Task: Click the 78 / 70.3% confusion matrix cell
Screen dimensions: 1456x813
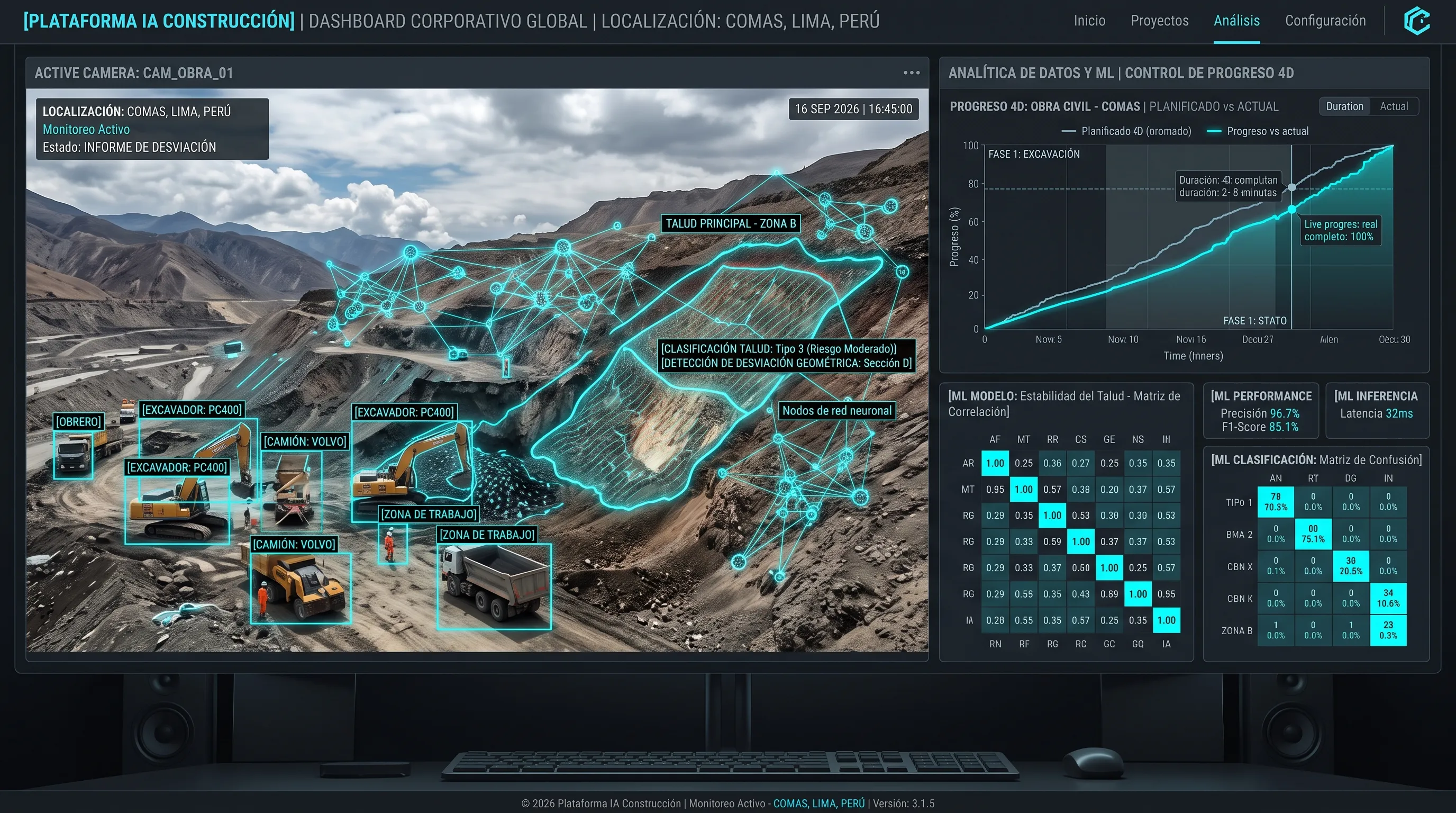Action: click(1275, 502)
